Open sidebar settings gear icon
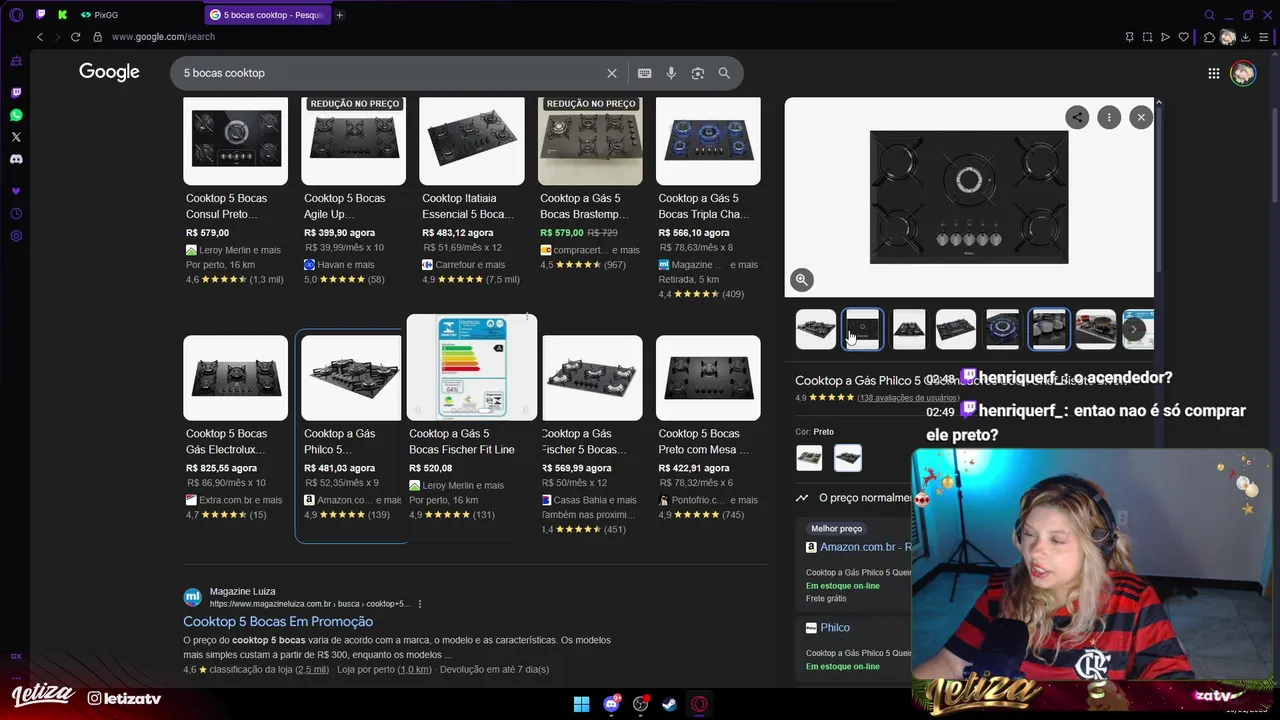This screenshot has height=720, width=1280. click(x=16, y=236)
